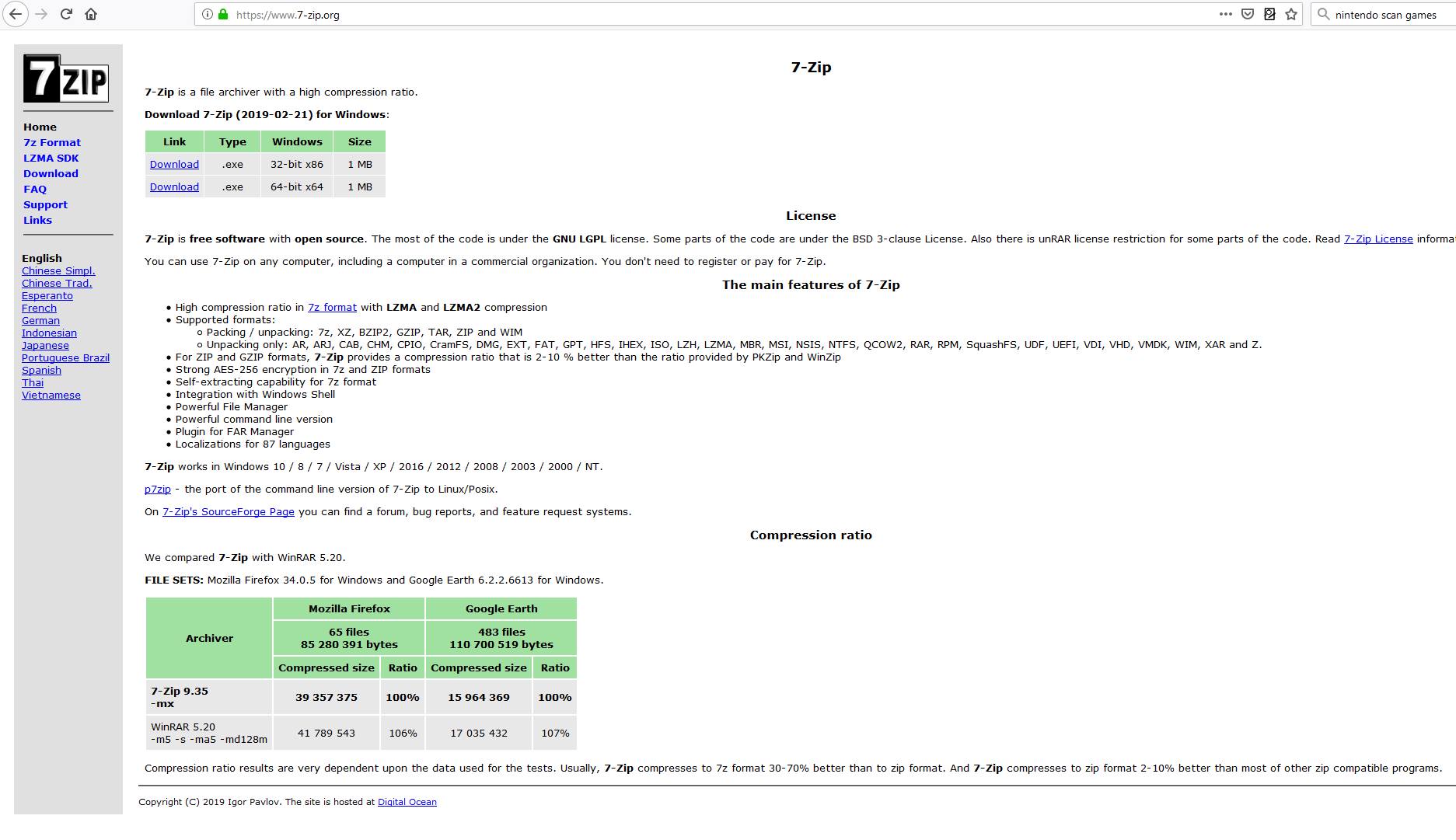Open the page actions three-dots menu

pyautogui.click(x=1226, y=14)
